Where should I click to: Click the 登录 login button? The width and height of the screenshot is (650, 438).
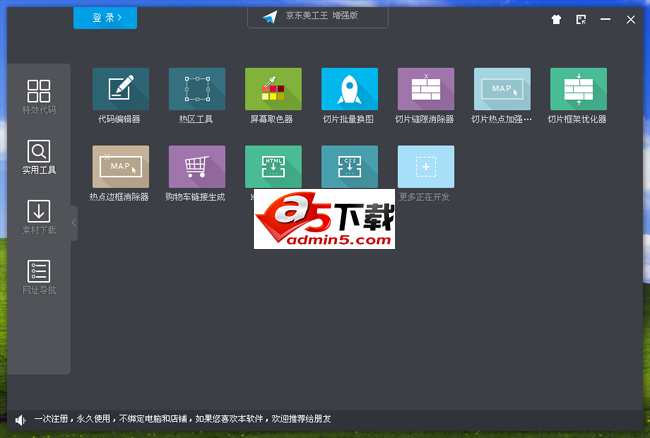click(105, 18)
